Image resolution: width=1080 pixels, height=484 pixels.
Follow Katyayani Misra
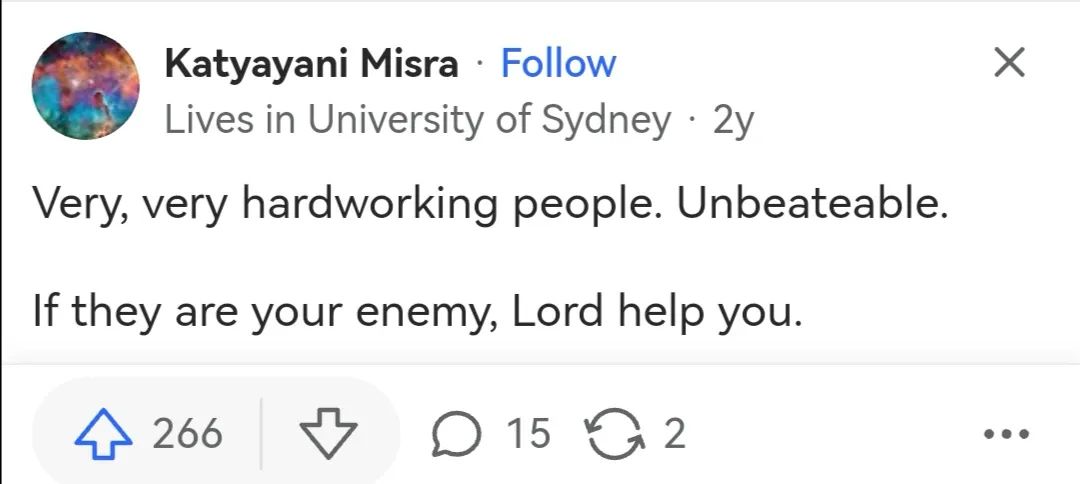coord(558,64)
